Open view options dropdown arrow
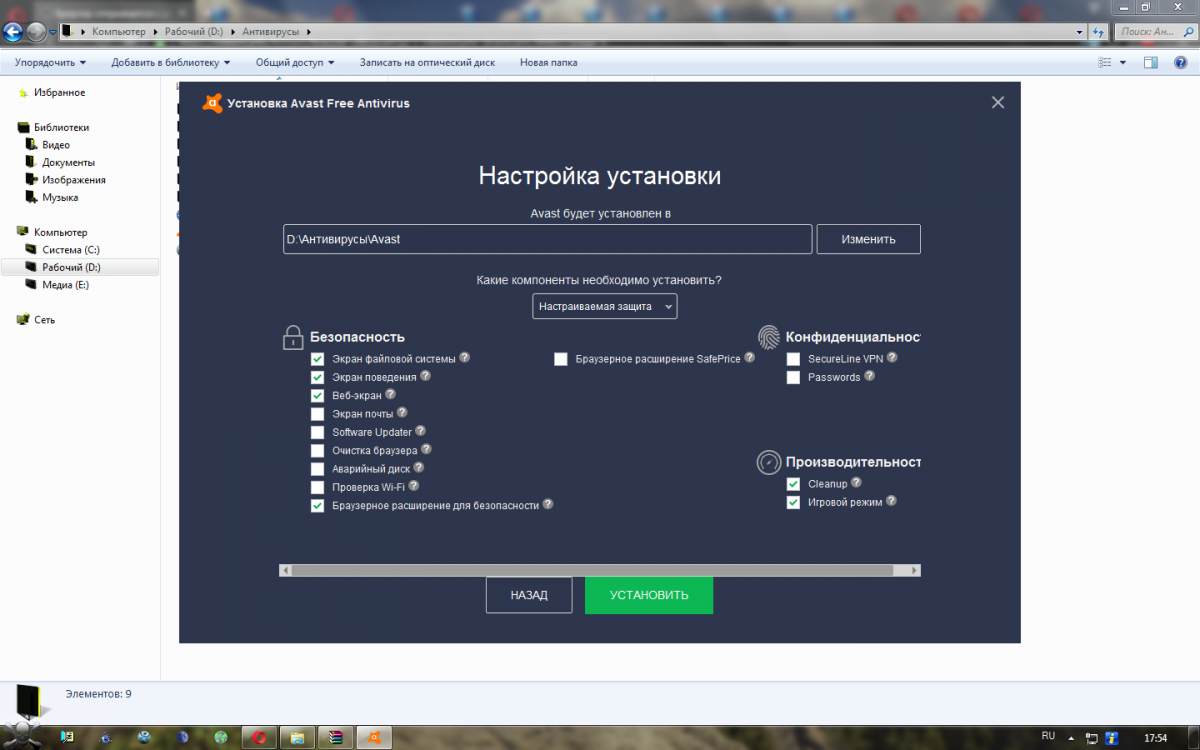 click(x=1123, y=62)
